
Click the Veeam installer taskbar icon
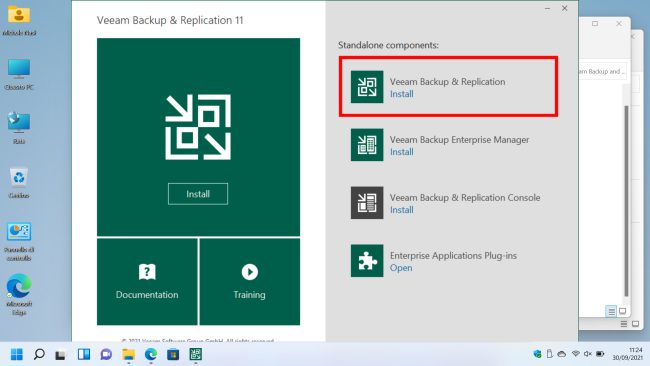(196, 354)
